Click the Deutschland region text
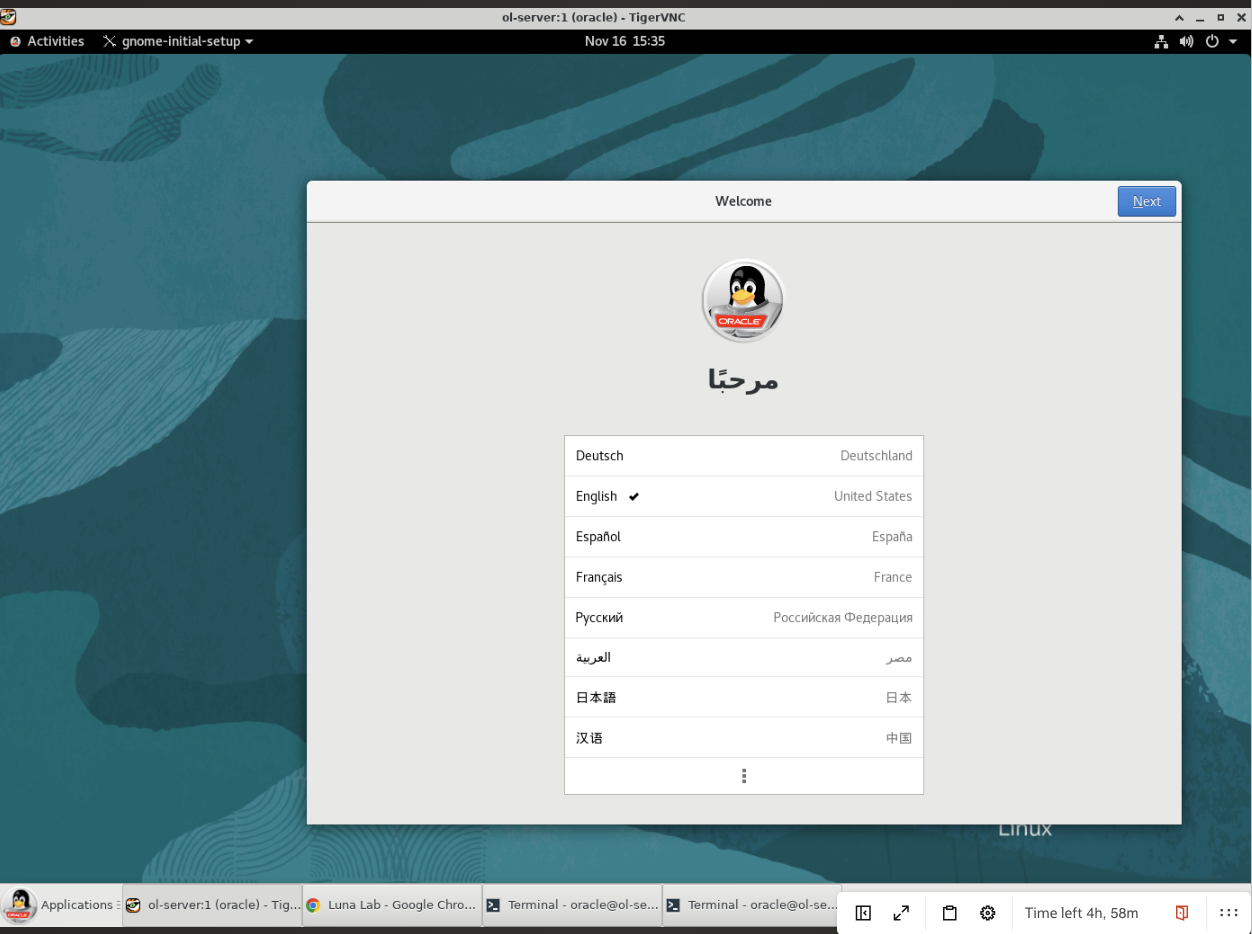 [x=876, y=456]
